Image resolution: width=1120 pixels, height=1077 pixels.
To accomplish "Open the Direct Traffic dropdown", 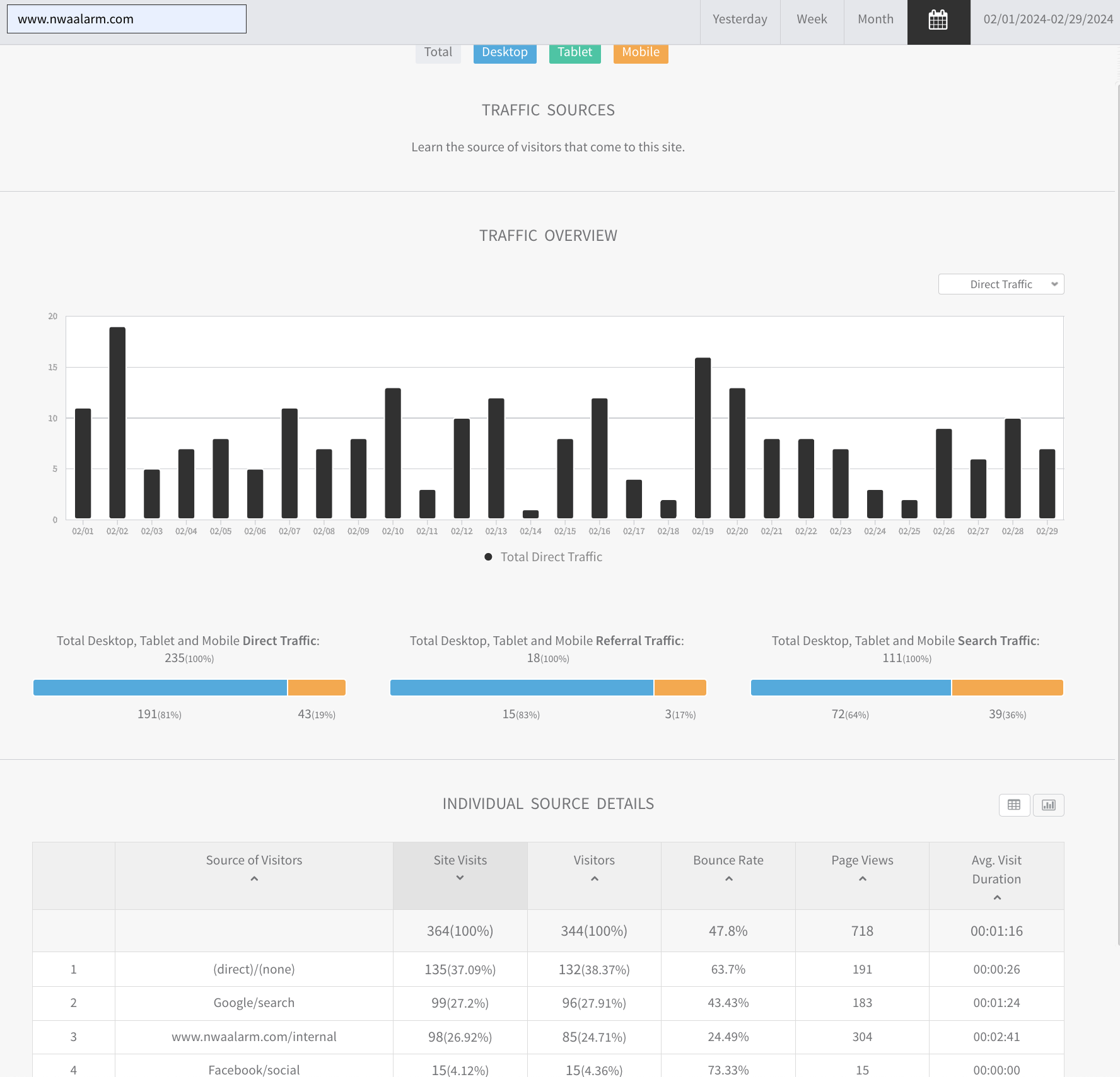I will pos(1001,284).
